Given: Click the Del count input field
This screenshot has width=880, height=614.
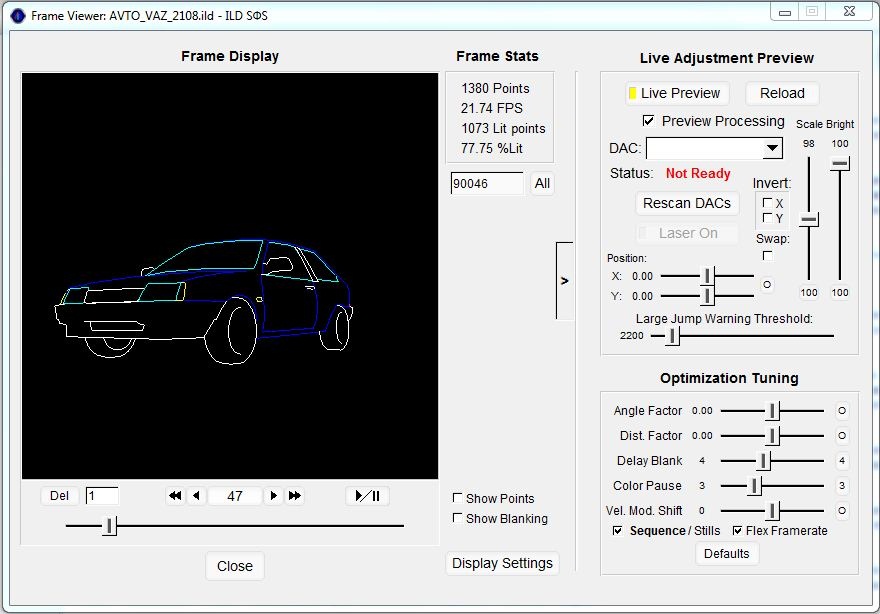Looking at the screenshot, I should click(102, 496).
